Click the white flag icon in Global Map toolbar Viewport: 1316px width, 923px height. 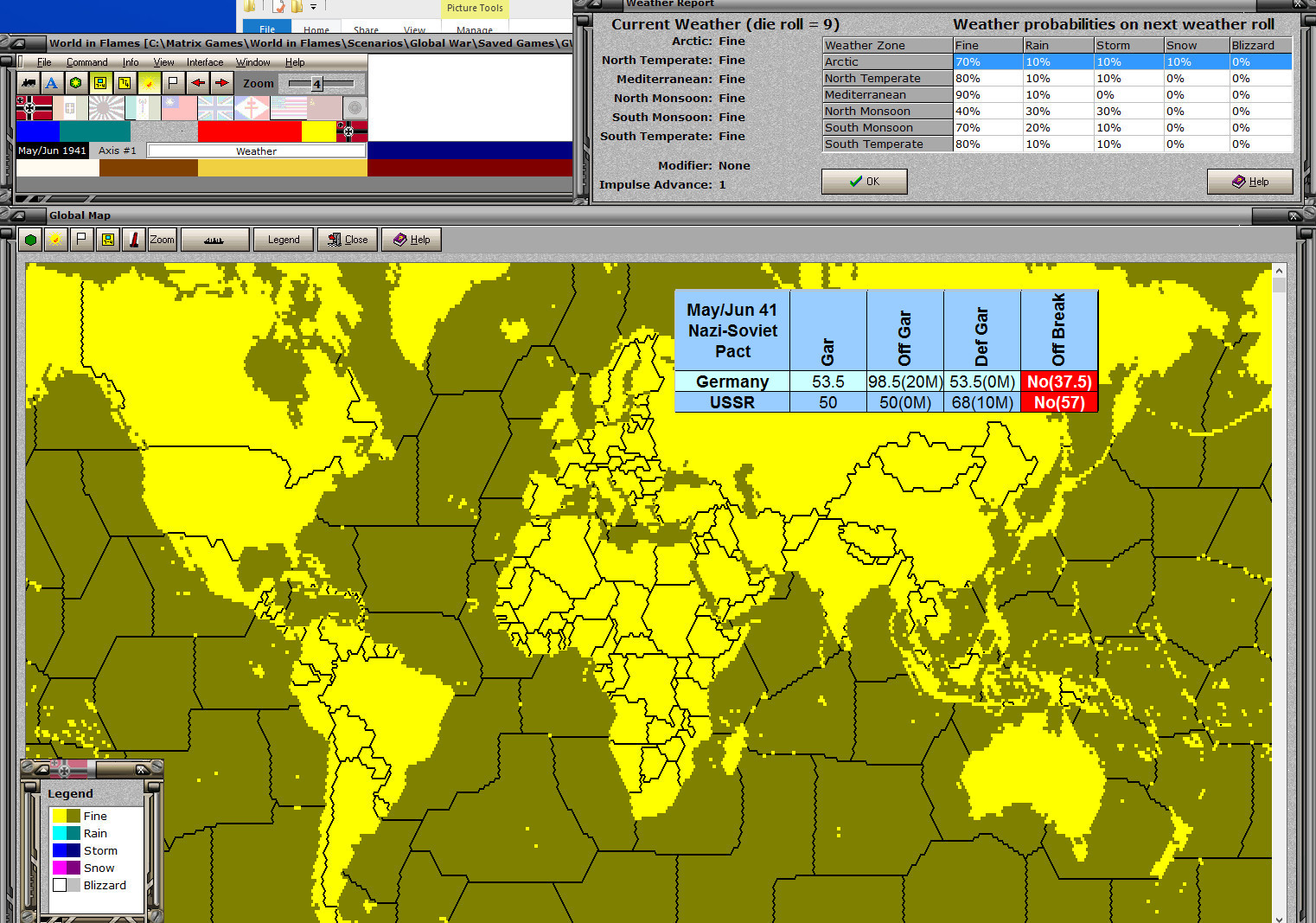pyautogui.click(x=81, y=240)
